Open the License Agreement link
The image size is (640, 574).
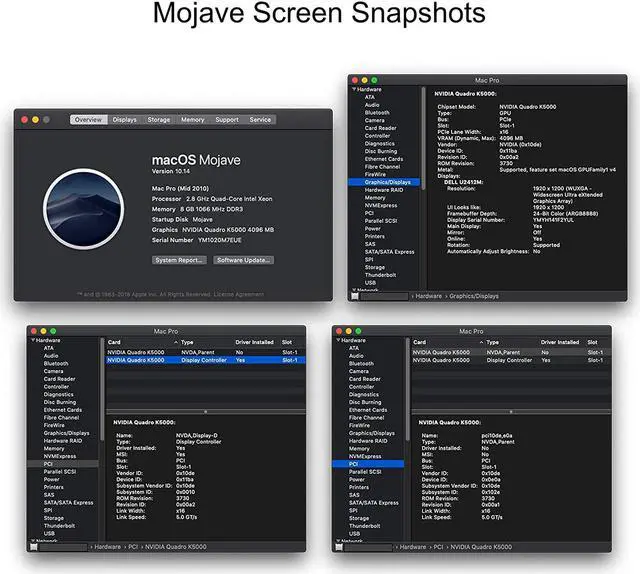[242, 294]
